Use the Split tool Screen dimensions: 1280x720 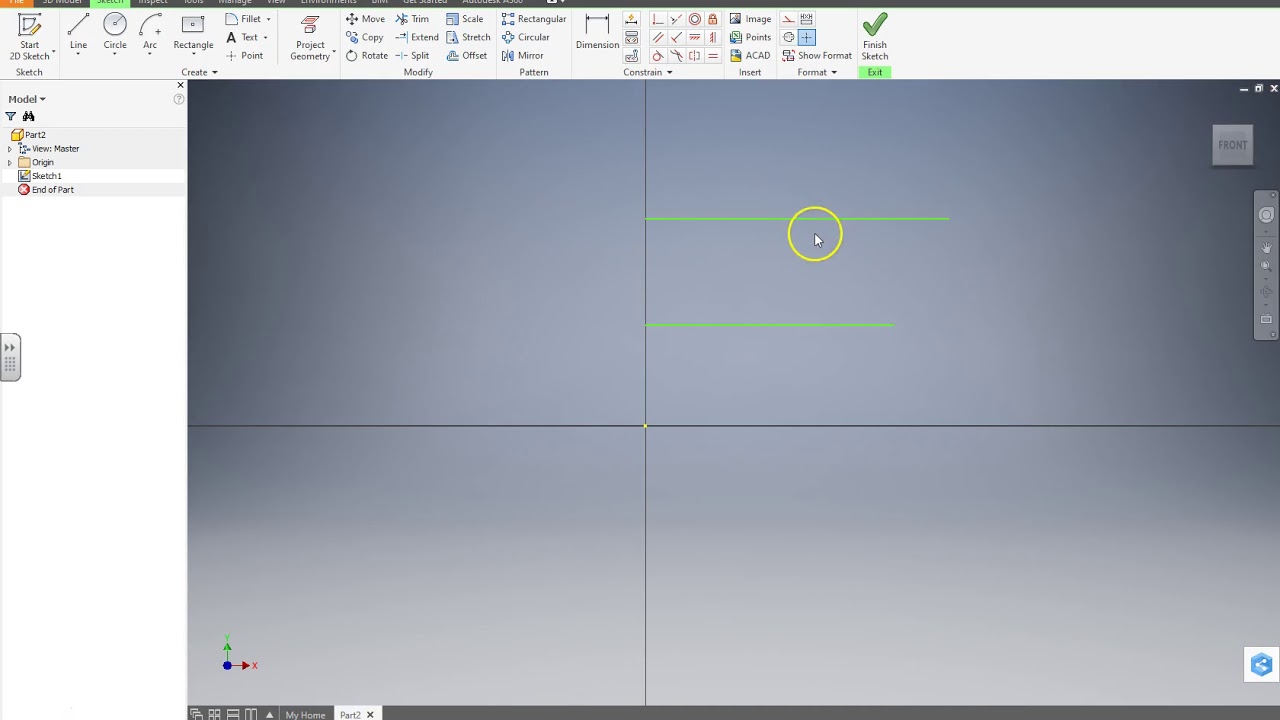click(412, 56)
